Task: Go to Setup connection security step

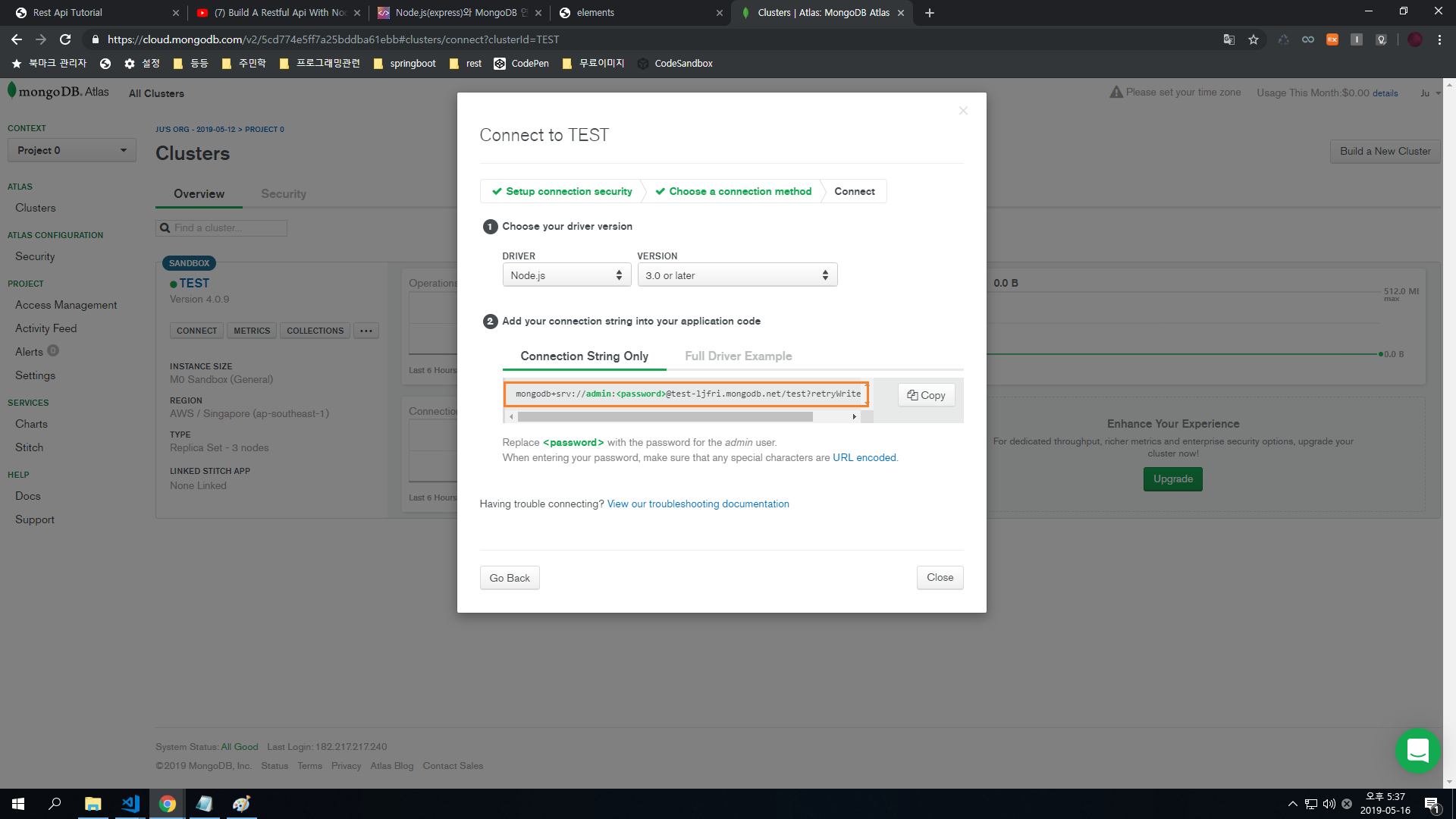Action: [562, 191]
